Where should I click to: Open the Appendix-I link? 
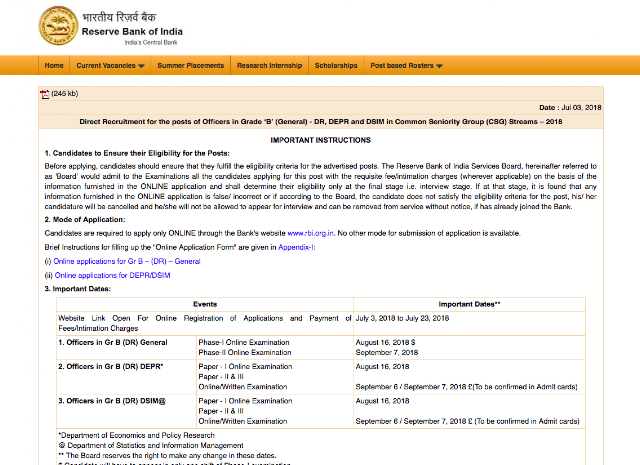pyautogui.click(x=296, y=247)
